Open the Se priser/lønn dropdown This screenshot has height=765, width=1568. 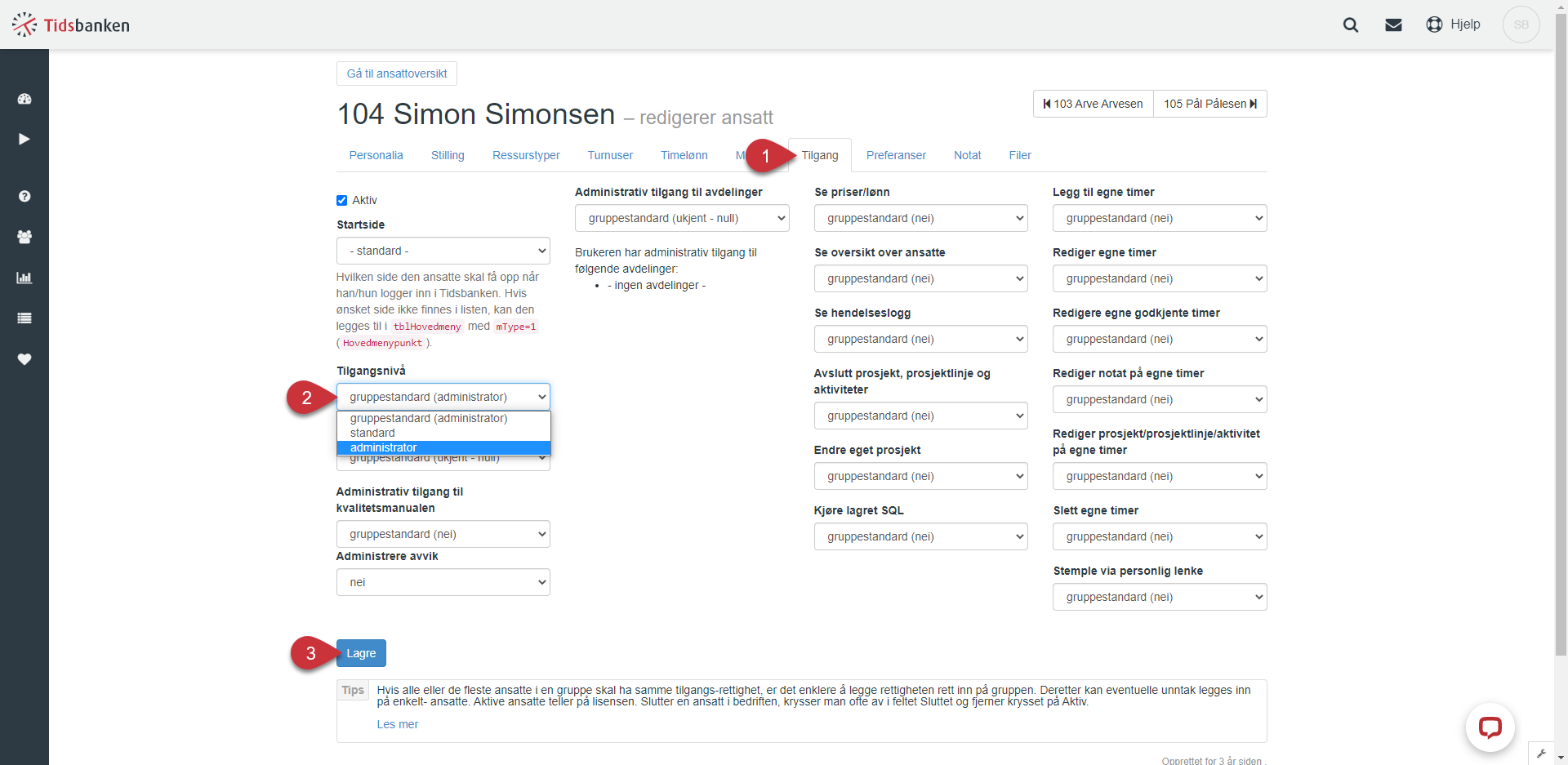click(x=921, y=218)
